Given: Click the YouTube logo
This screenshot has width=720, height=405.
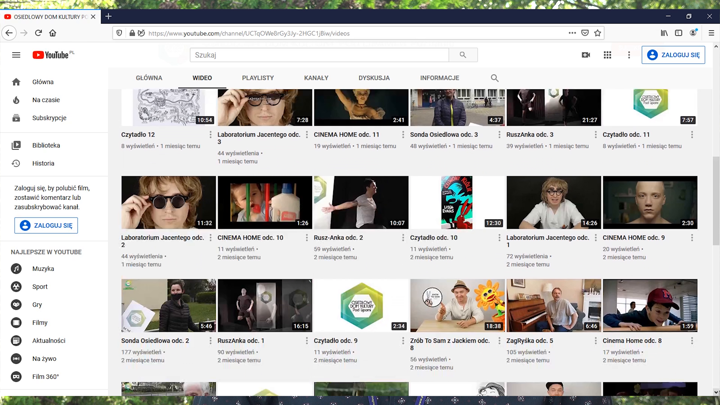Looking at the screenshot, I should pyautogui.click(x=52, y=55).
